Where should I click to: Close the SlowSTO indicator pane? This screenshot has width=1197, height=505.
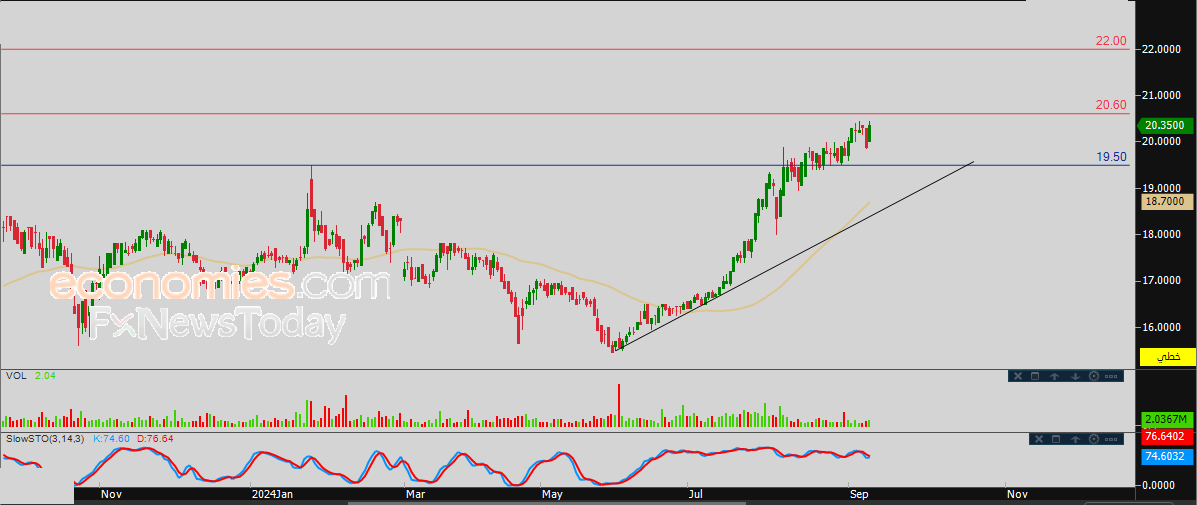tap(1037, 439)
